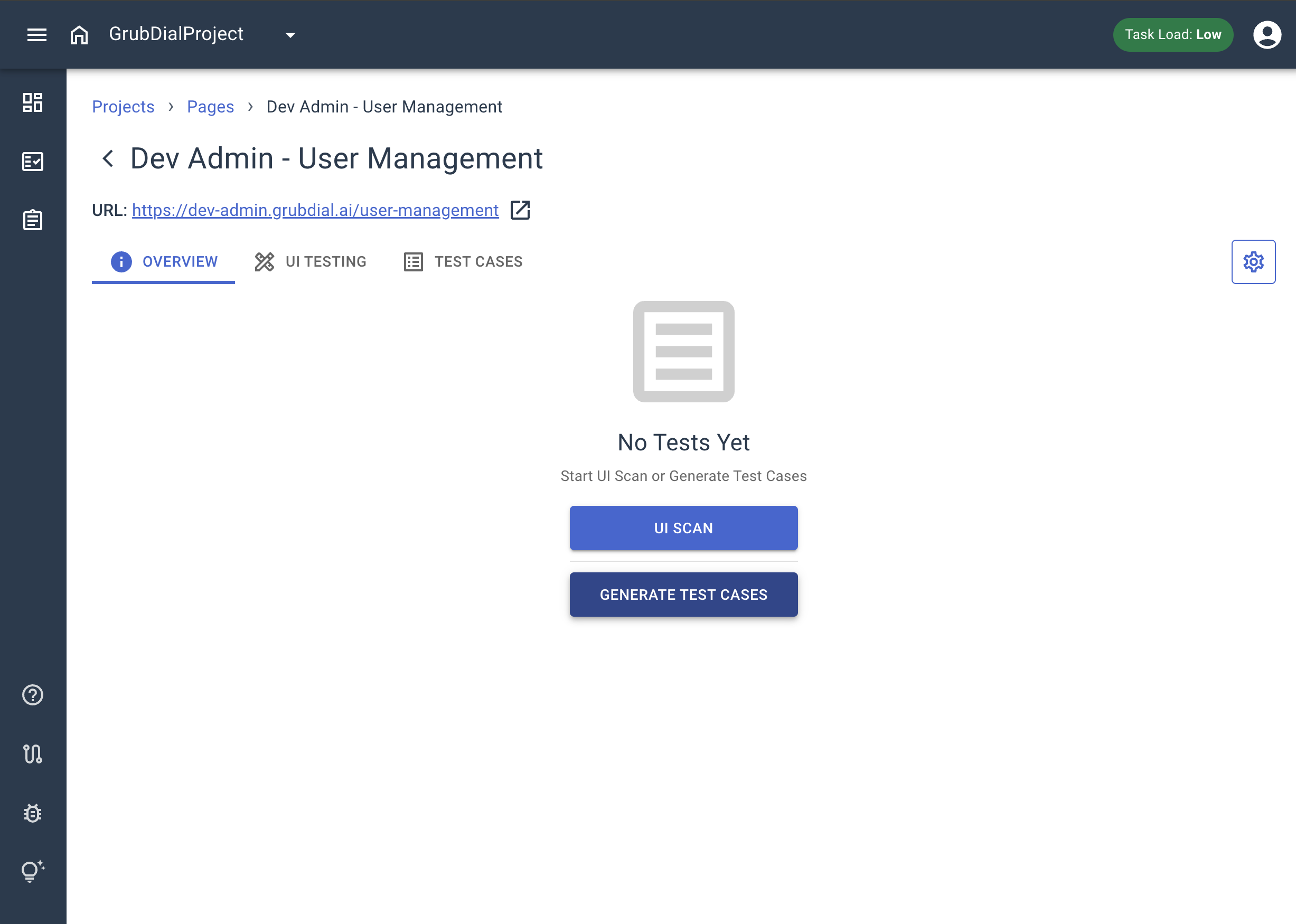
Task: Open the dashboard icon in sidebar
Action: click(x=33, y=102)
